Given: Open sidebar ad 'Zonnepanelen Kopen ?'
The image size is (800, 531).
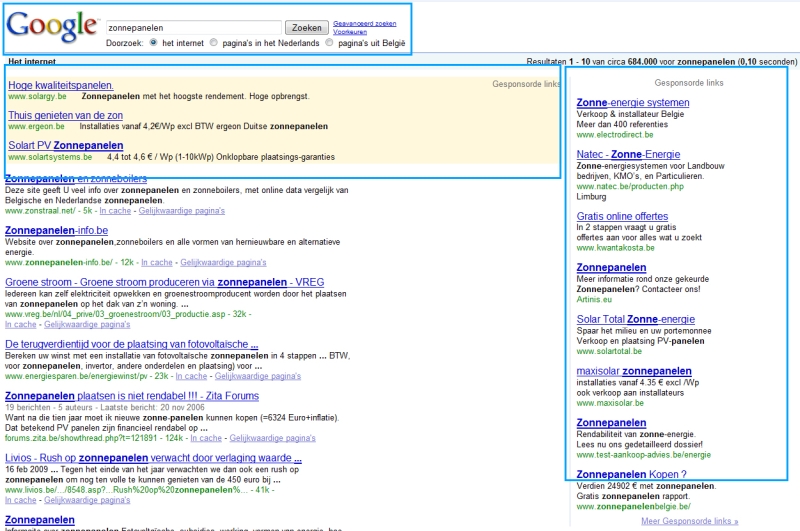Looking at the screenshot, I should pyautogui.click(x=632, y=474).
